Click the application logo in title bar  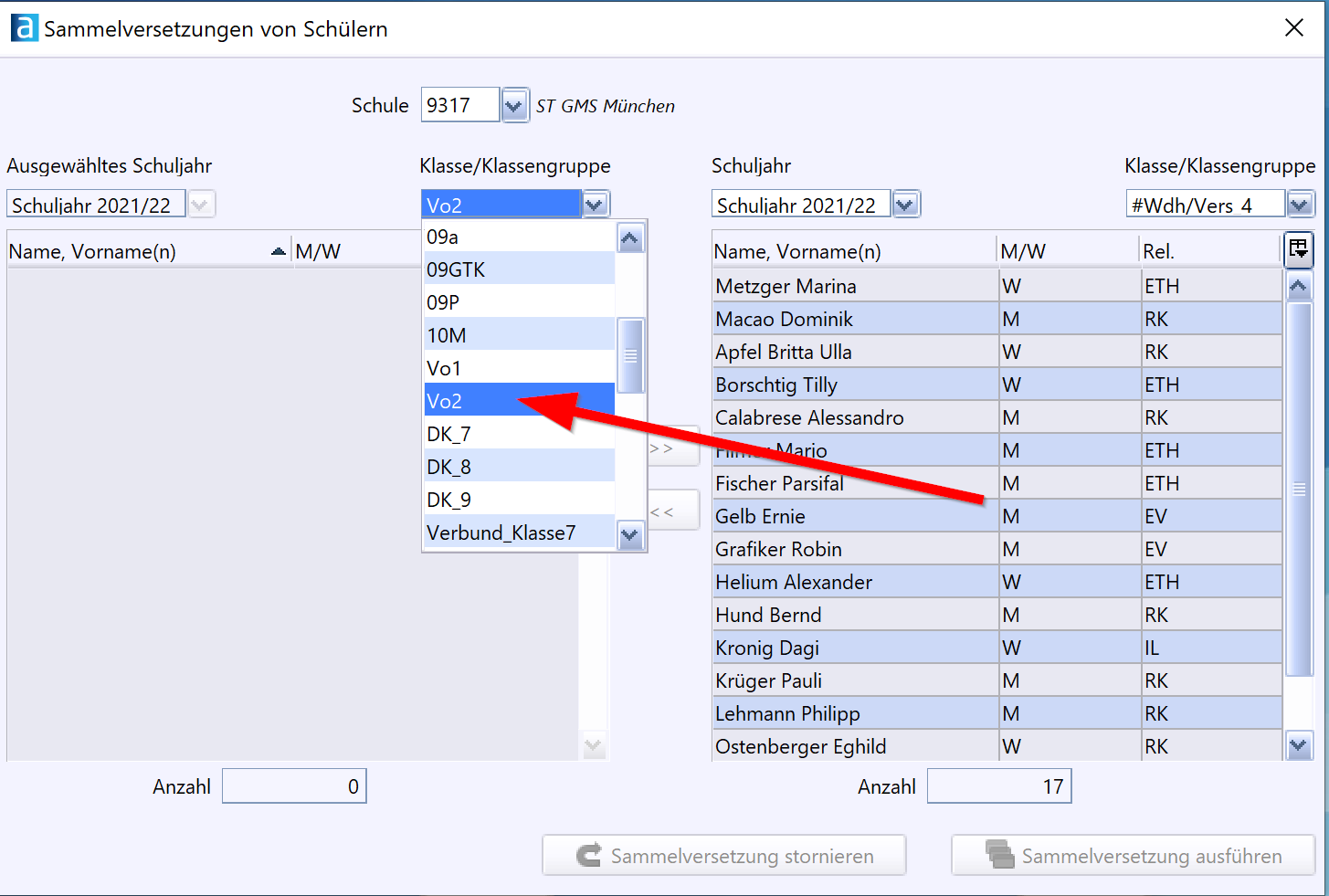click(25, 28)
